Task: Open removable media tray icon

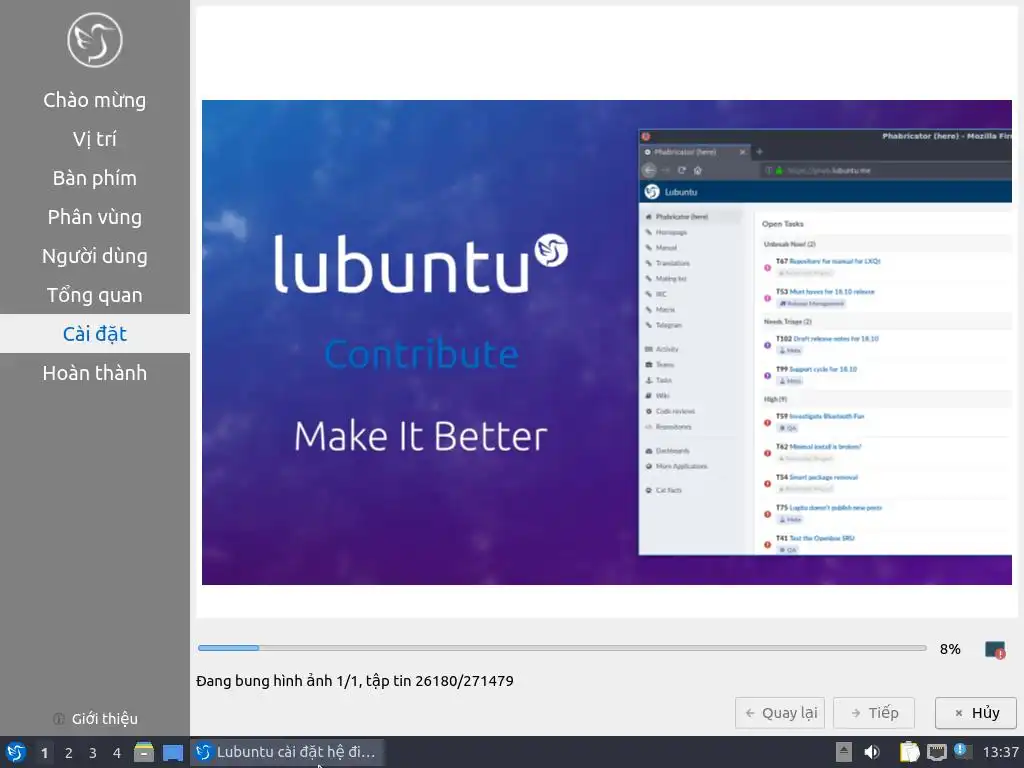Action: coord(844,752)
